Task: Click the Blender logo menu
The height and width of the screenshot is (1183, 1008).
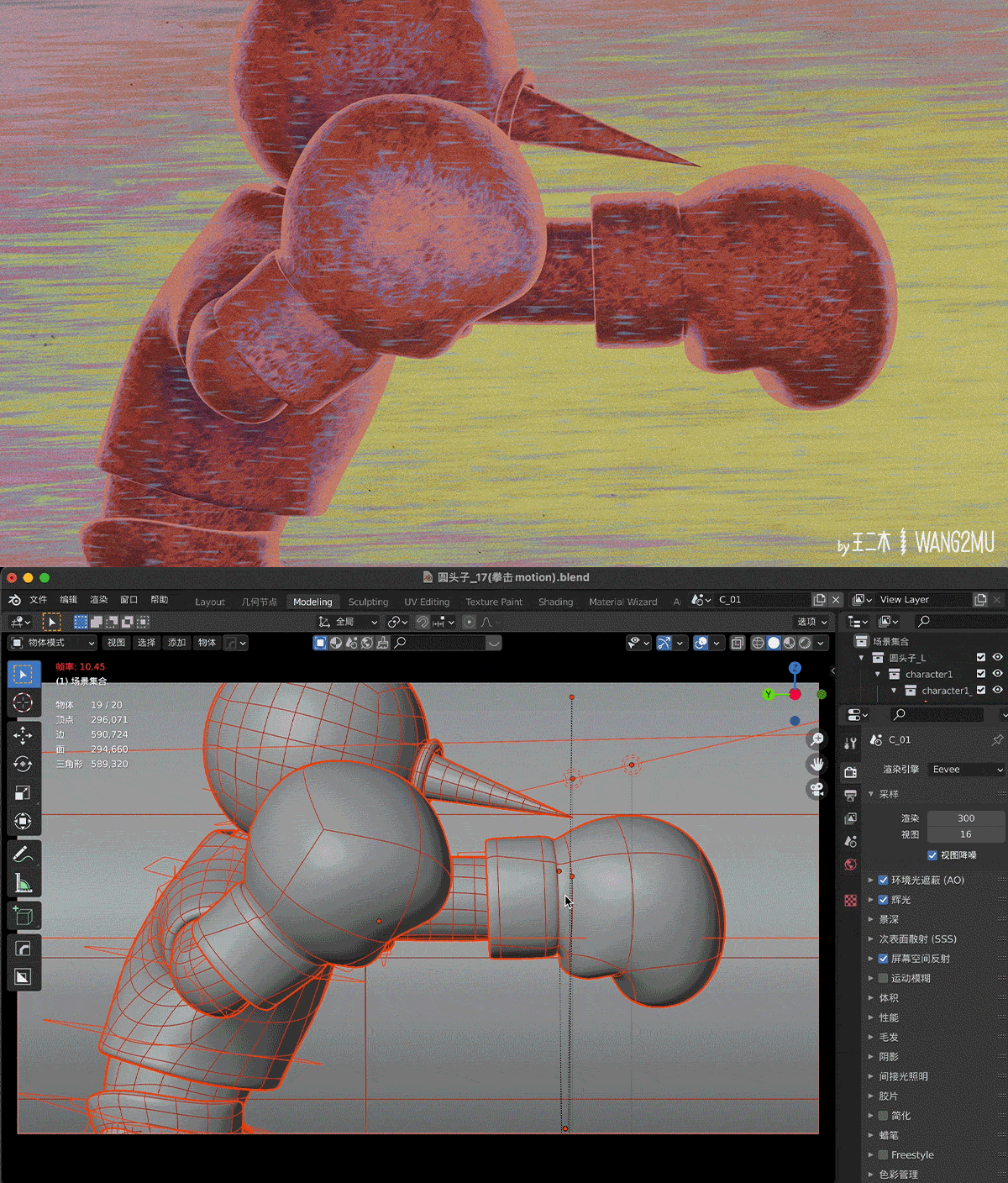Action: pyautogui.click(x=14, y=600)
